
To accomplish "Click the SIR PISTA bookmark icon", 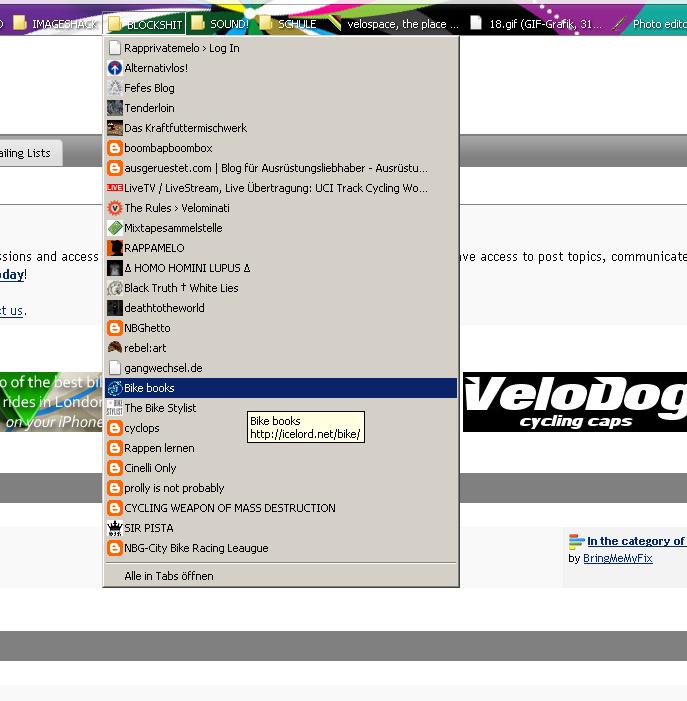I will coord(115,528).
